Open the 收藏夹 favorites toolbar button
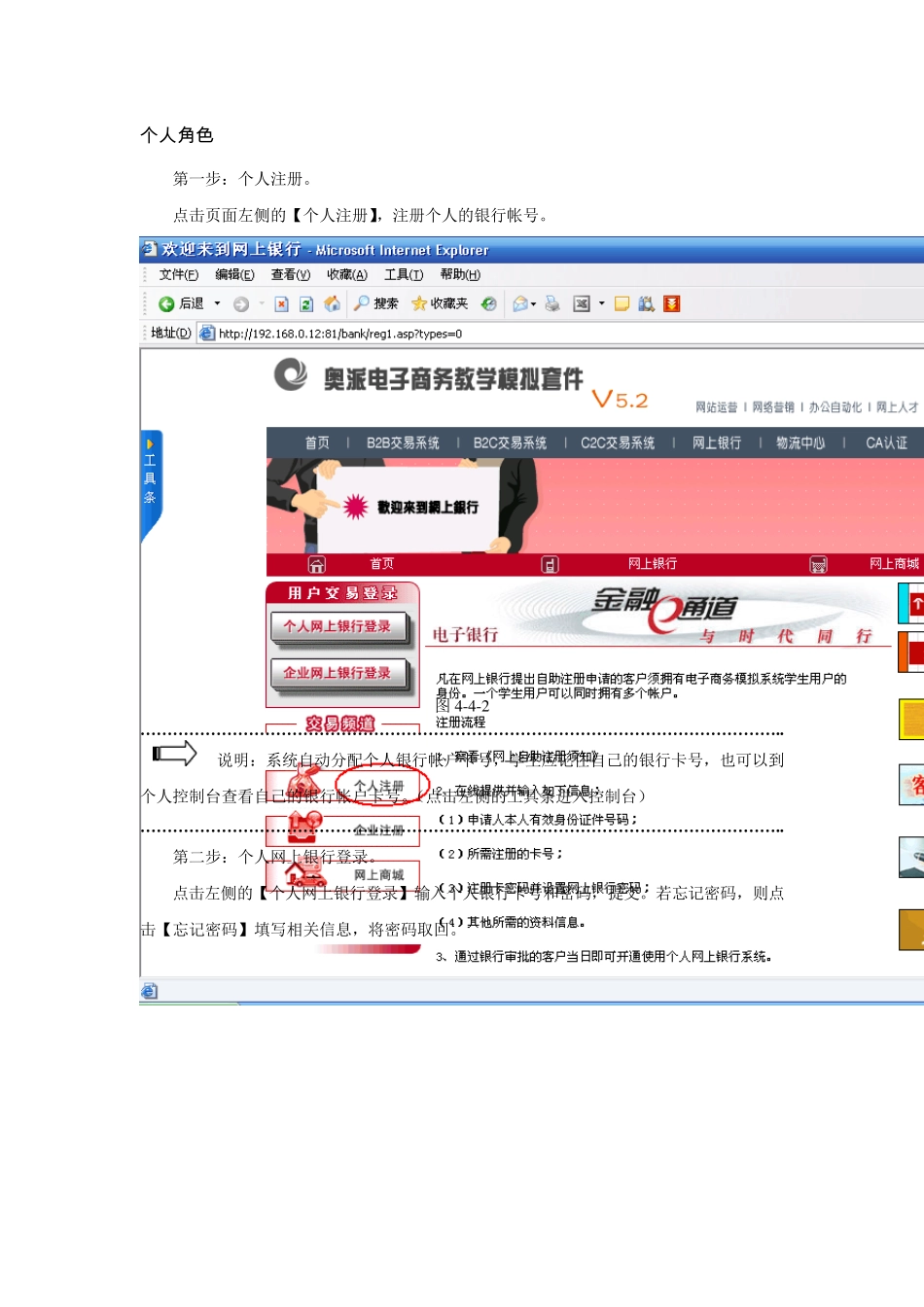 (x=440, y=303)
